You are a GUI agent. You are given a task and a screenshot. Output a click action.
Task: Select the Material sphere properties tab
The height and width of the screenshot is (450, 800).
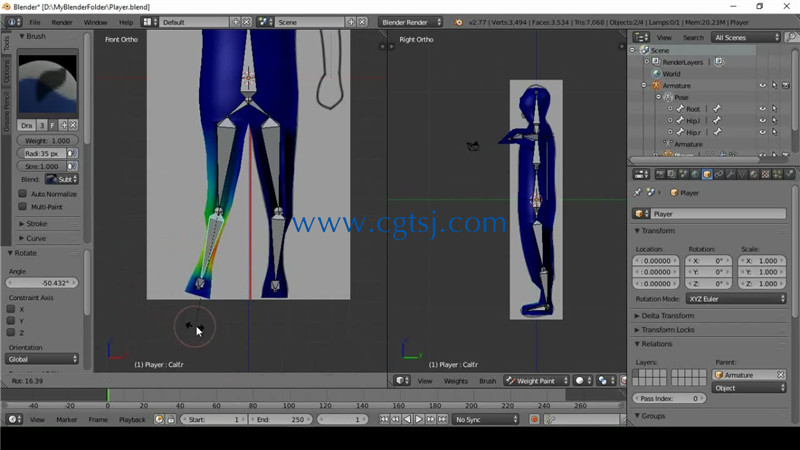coord(754,174)
